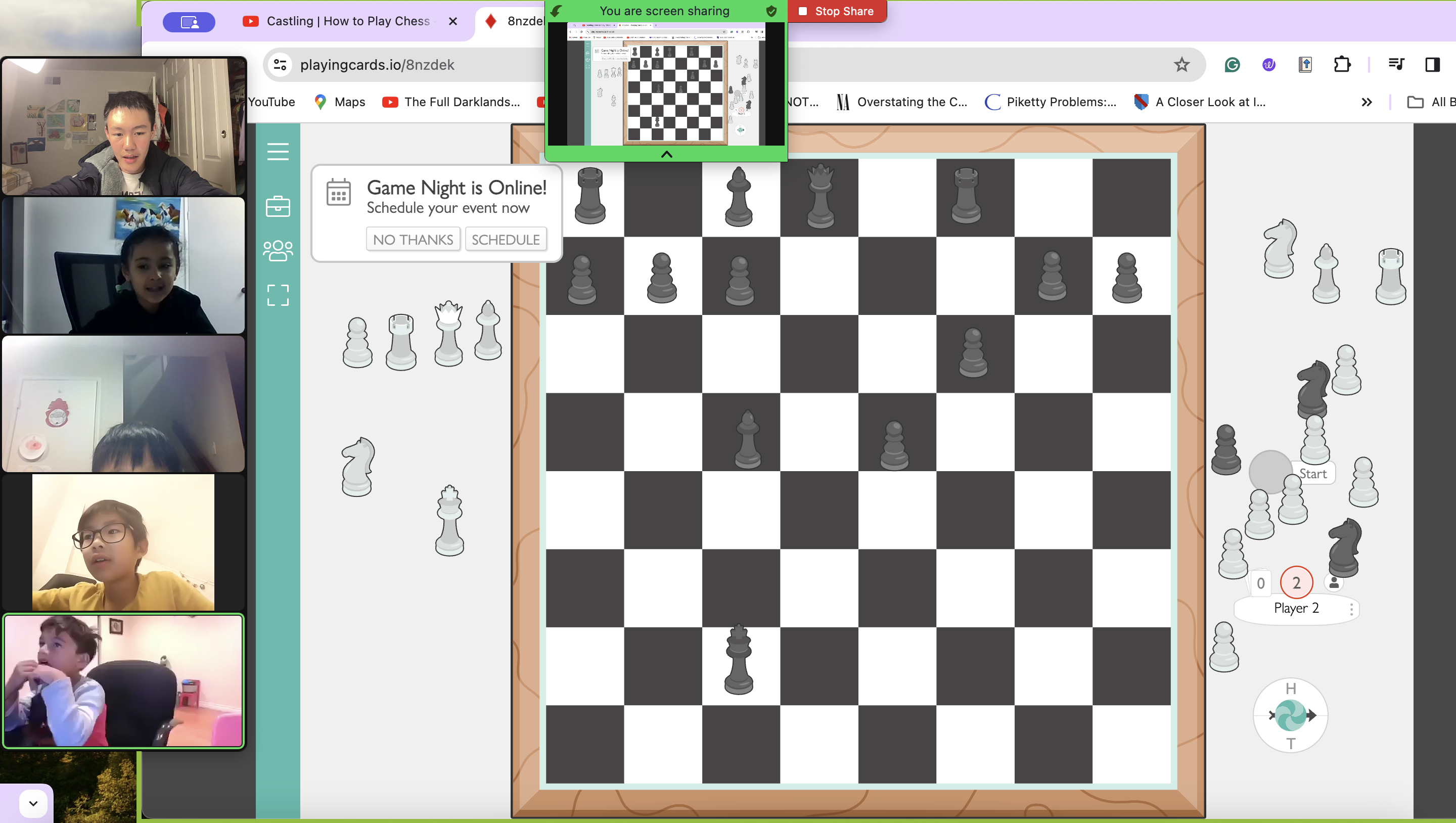The image size is (1456, 823).
Task: Switch to Castling How to Play Chess tab
Action: coord(348,21)
